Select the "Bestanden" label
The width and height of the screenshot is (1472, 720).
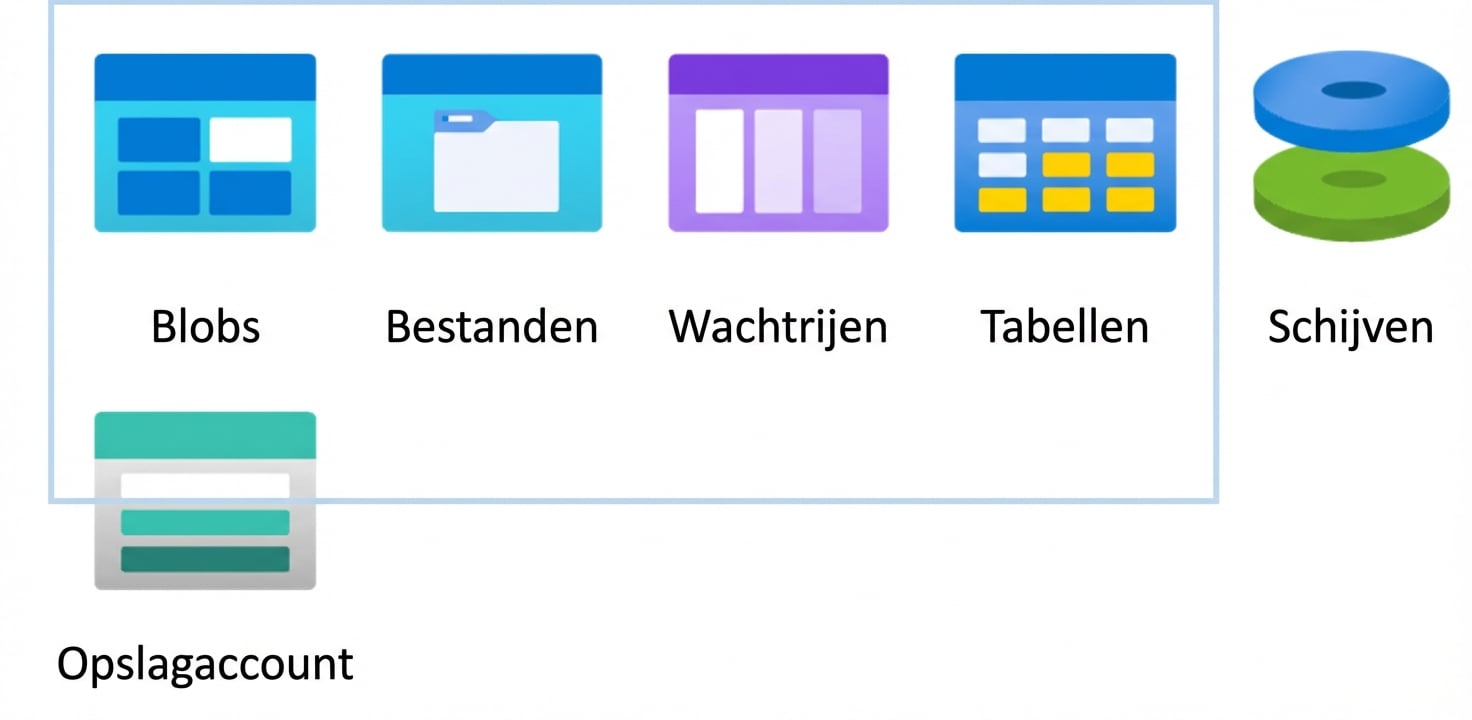pos(492,327)
